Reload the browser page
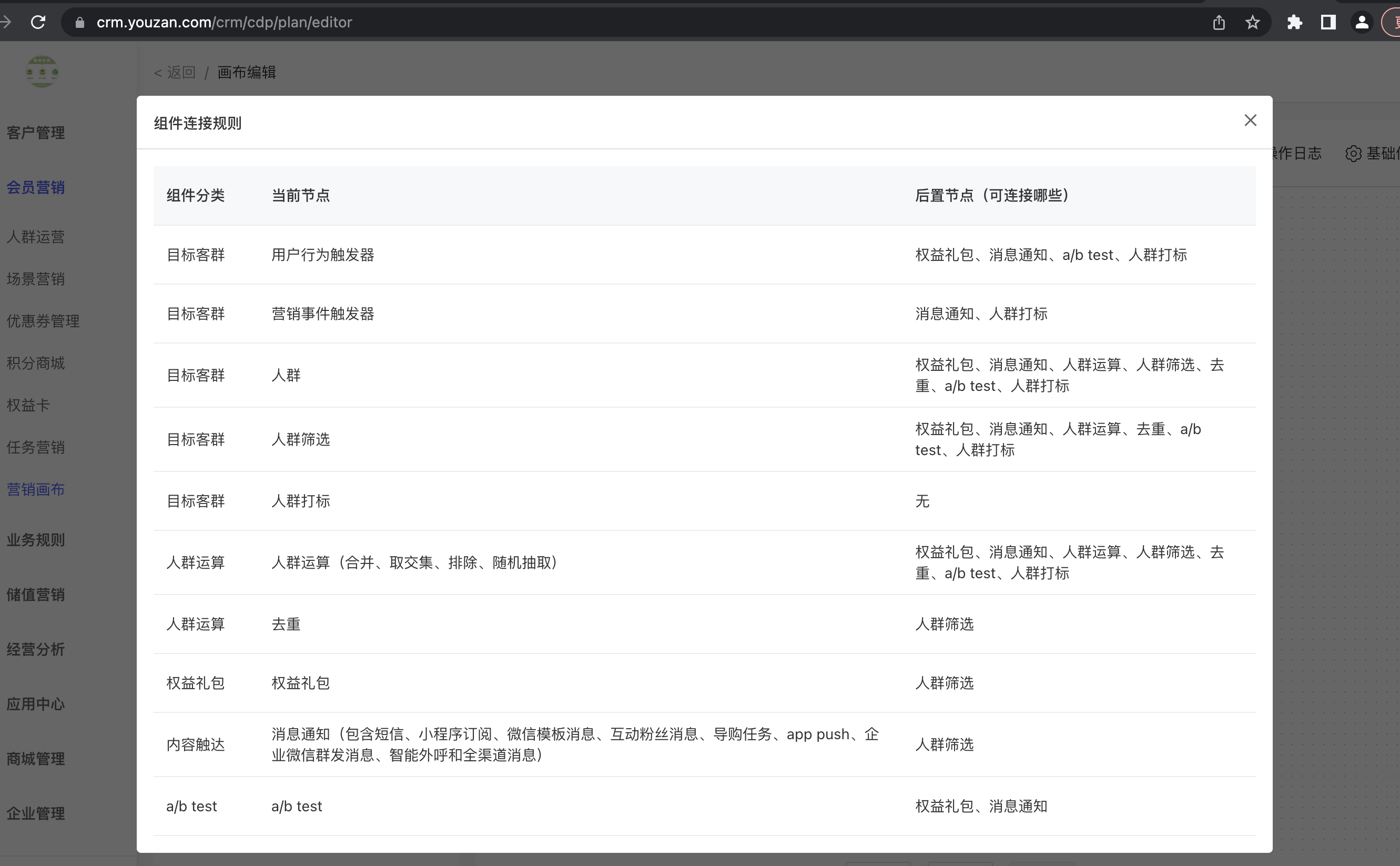The image size is (1400, 866). 38,22
